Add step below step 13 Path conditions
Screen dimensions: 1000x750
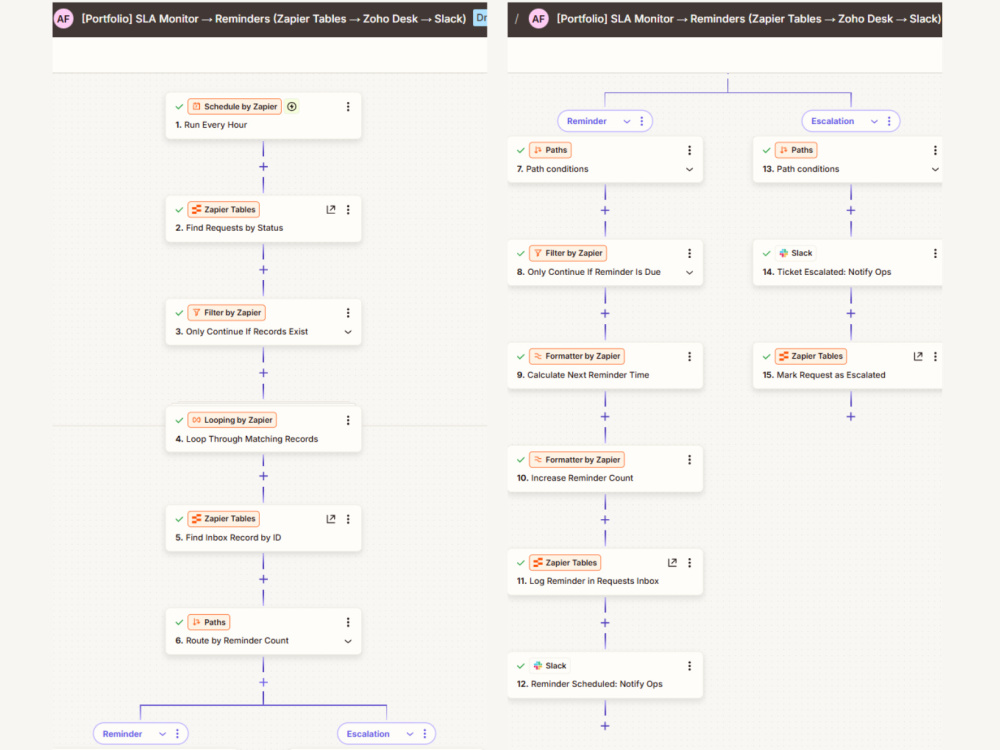pyautogui.click(x=851, y=210)
